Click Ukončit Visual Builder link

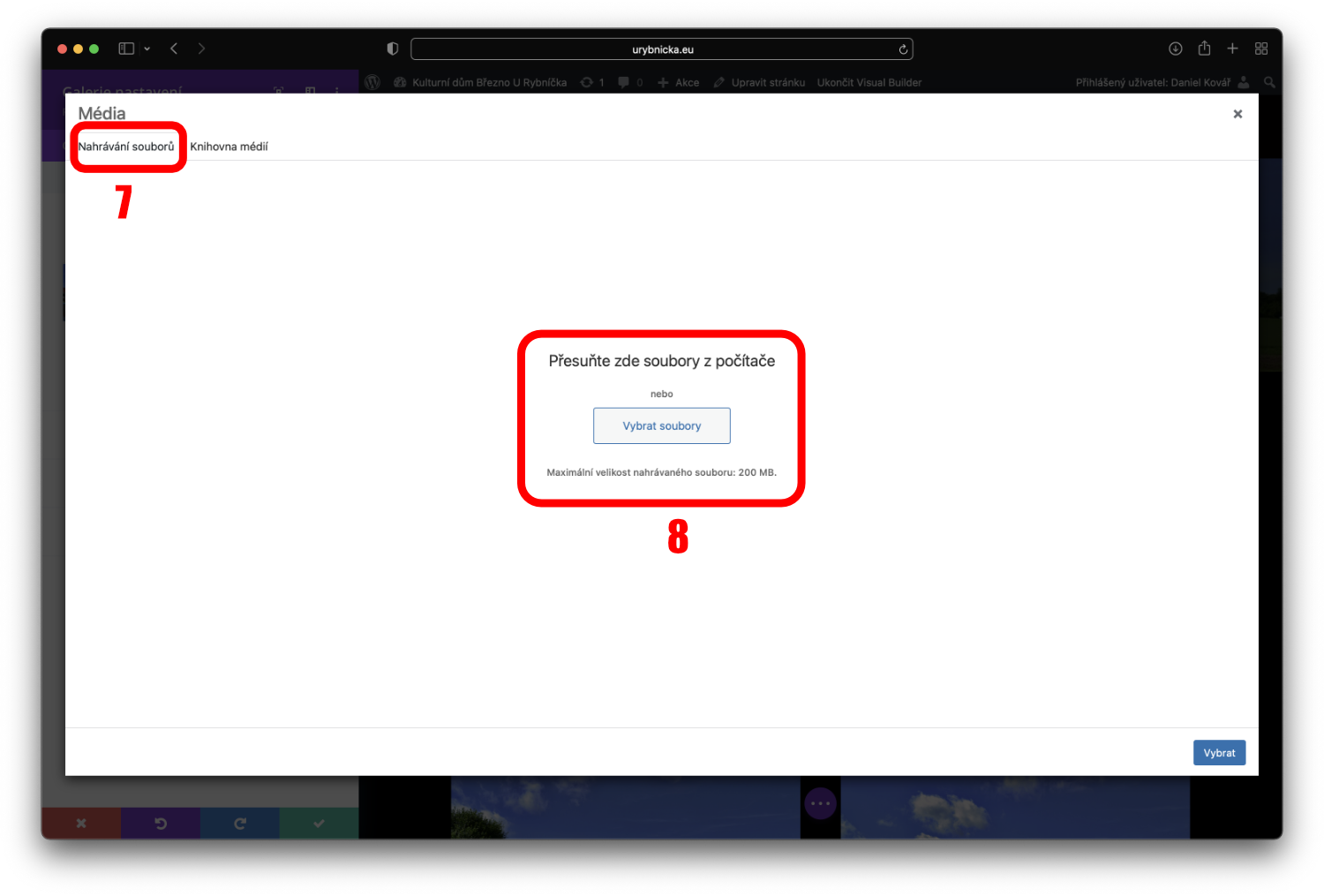[x=869, y=83]
